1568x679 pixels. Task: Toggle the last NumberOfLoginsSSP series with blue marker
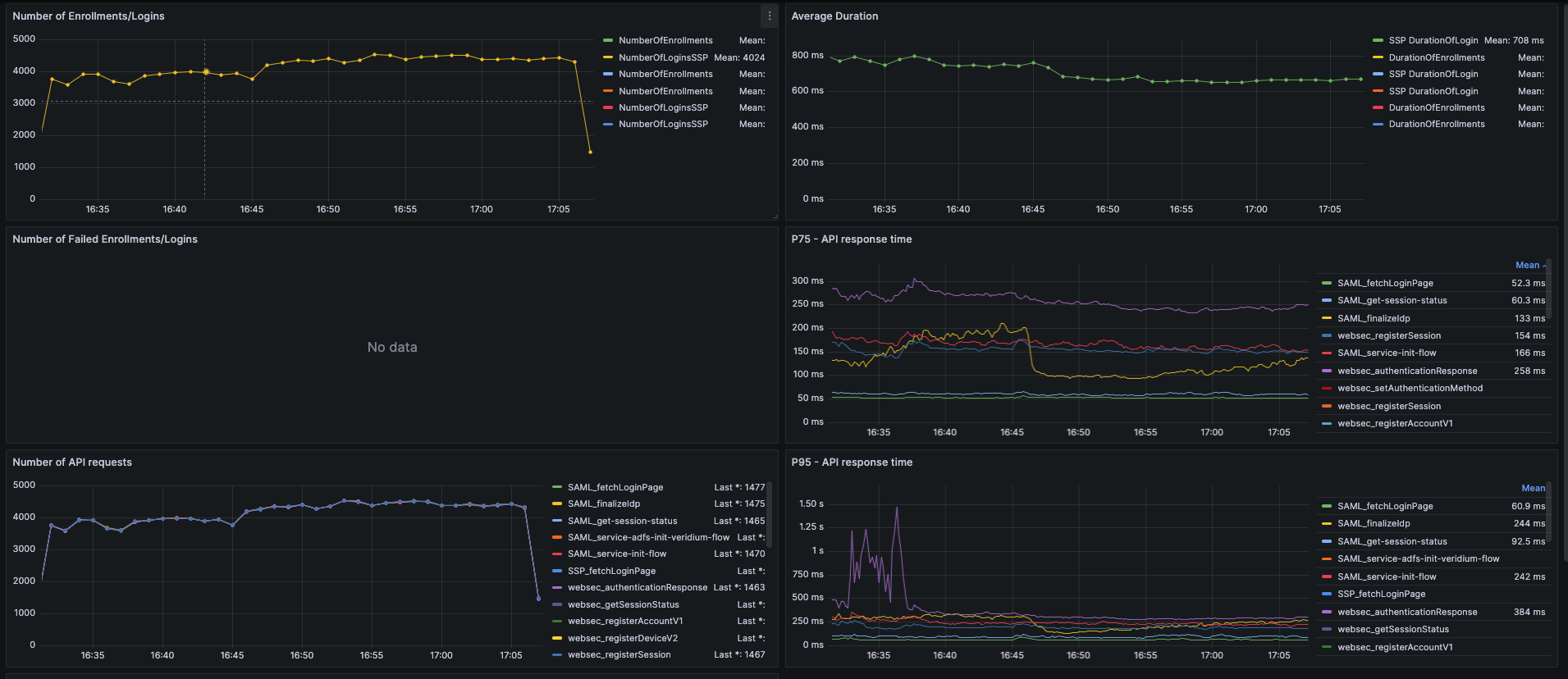click(x=663, y=124)
